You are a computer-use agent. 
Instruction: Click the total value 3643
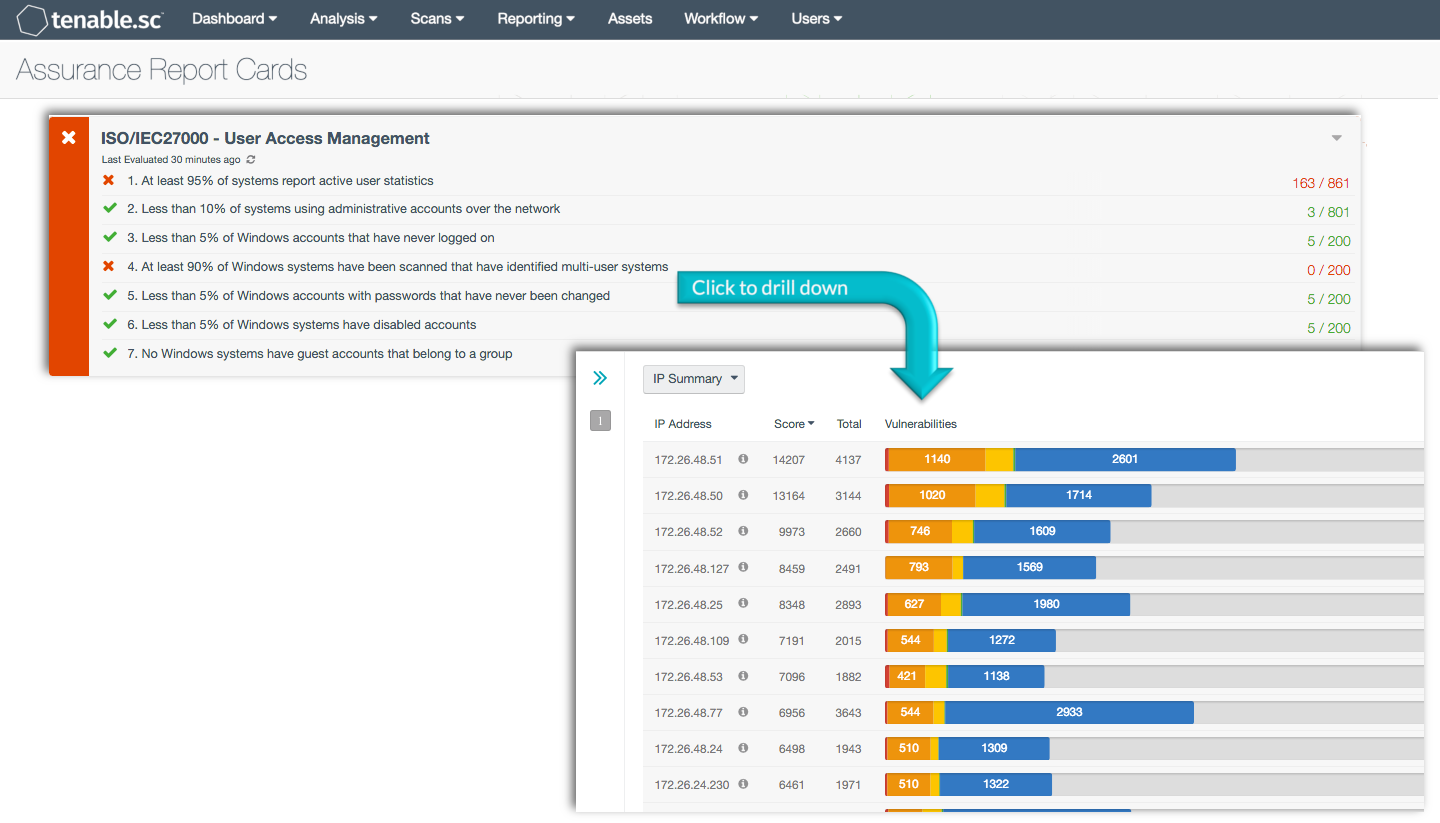849,713
